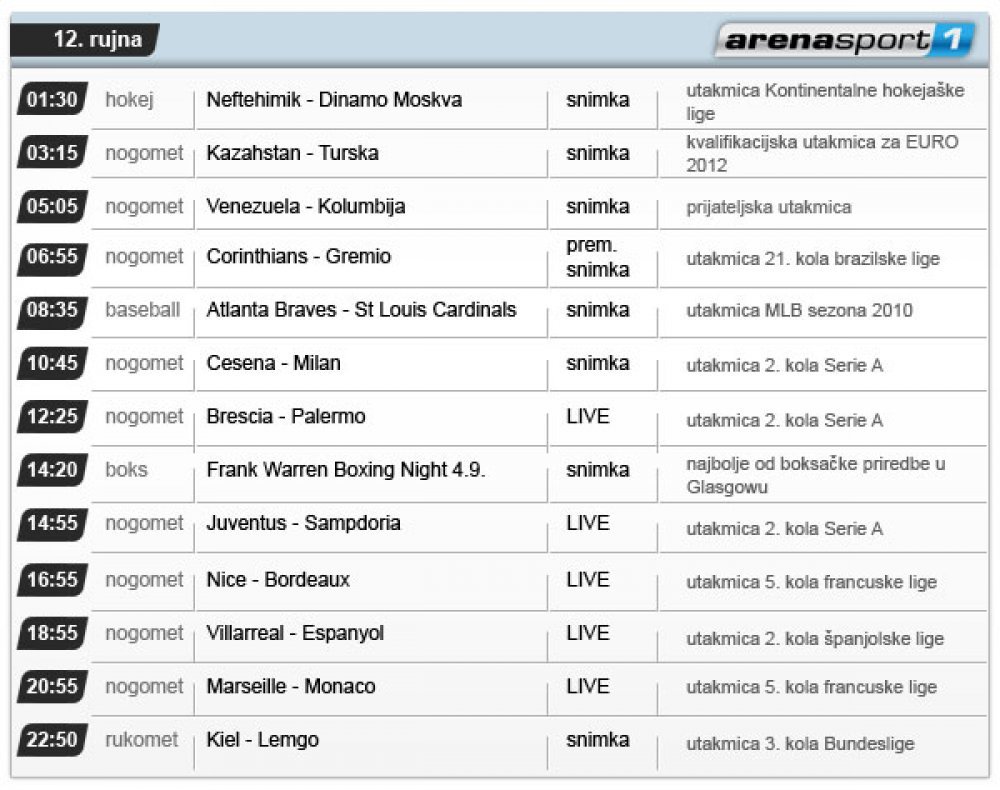Click nogomet label in Juventus row
The image size is (1000, 790).
coord(144,523)
